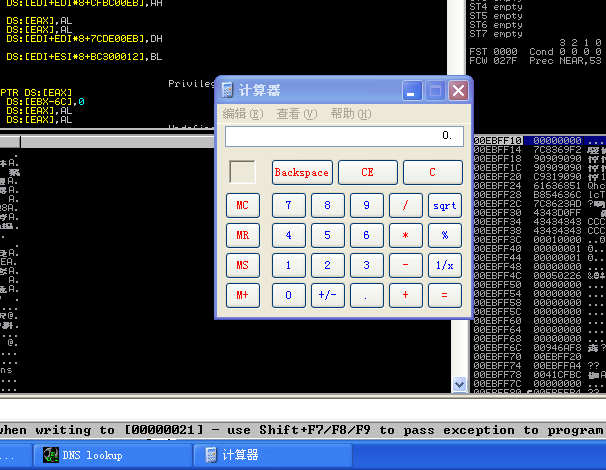Click the minus (-) button

click(406, 265)
